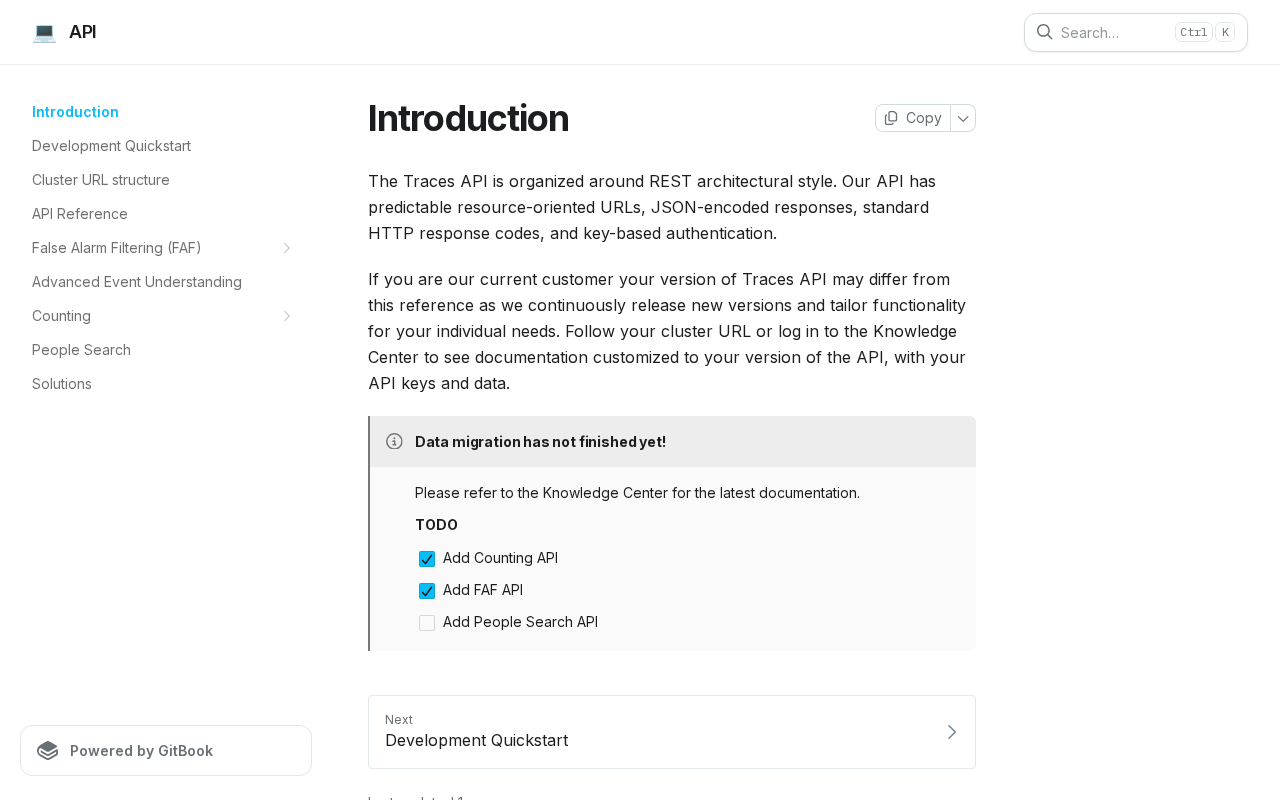This screenshot has width=1280, height=800.
Task: Focus the Search input field
Action: 1136,32
